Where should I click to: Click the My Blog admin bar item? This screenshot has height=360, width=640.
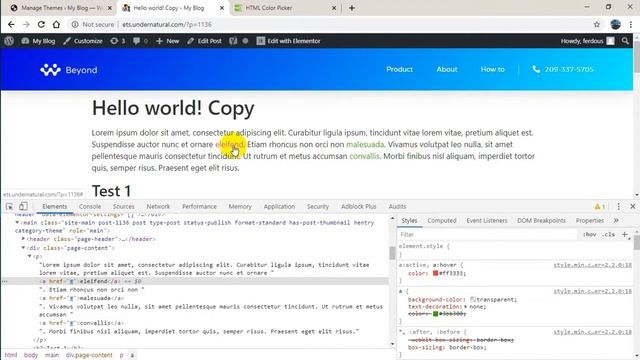pyautogui.click(x=38, y=41)
